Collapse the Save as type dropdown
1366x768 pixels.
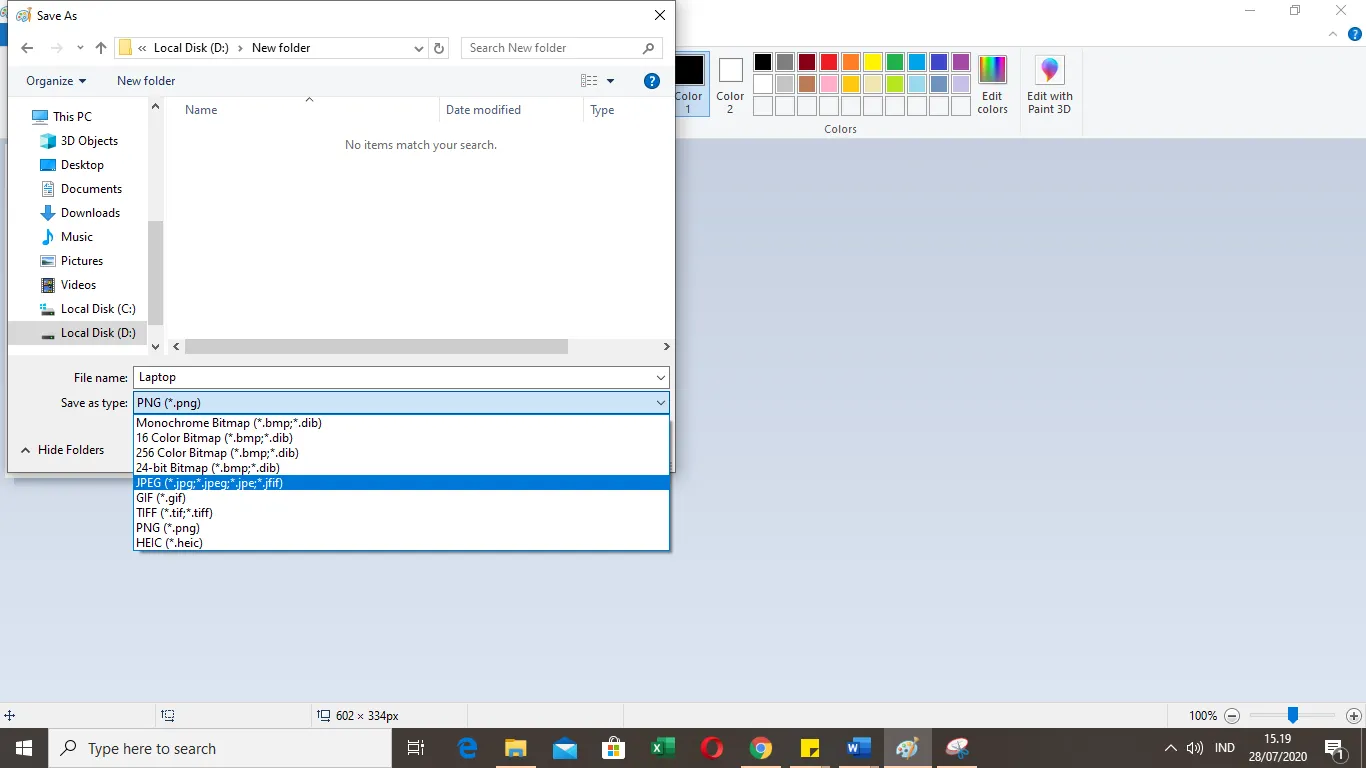pos(661,403)
